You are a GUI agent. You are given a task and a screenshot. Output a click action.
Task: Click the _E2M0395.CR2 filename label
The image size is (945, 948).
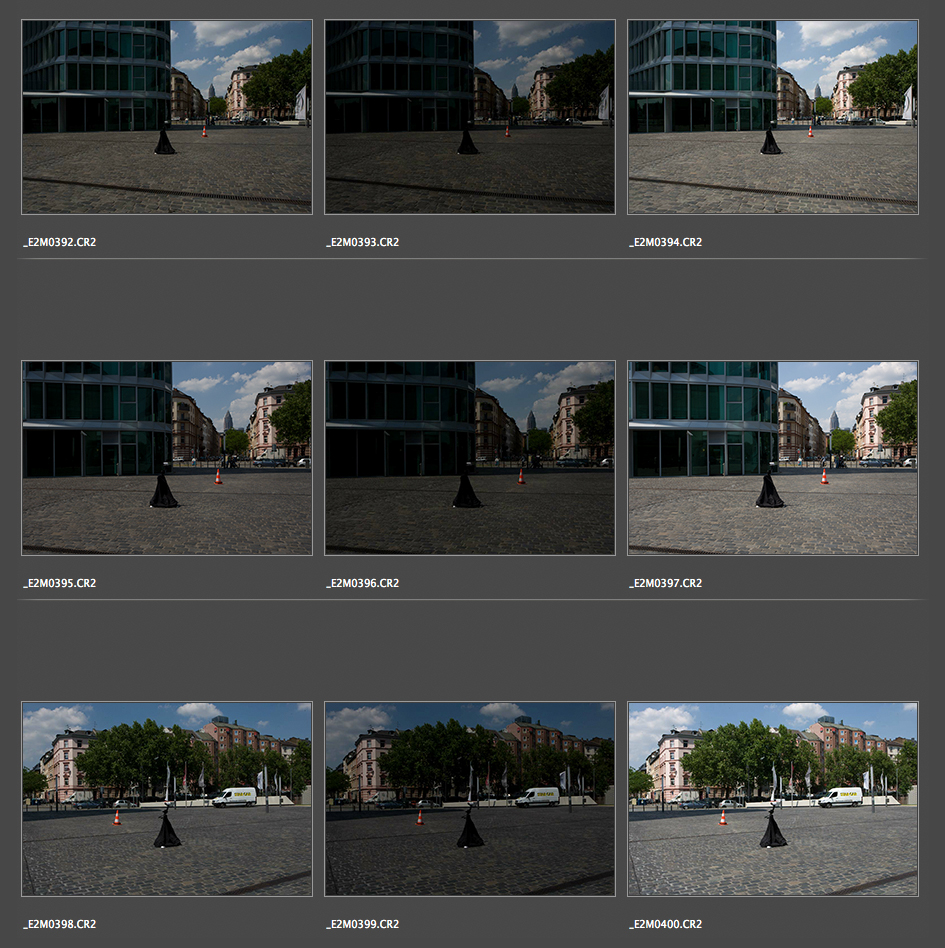(60, 583)
